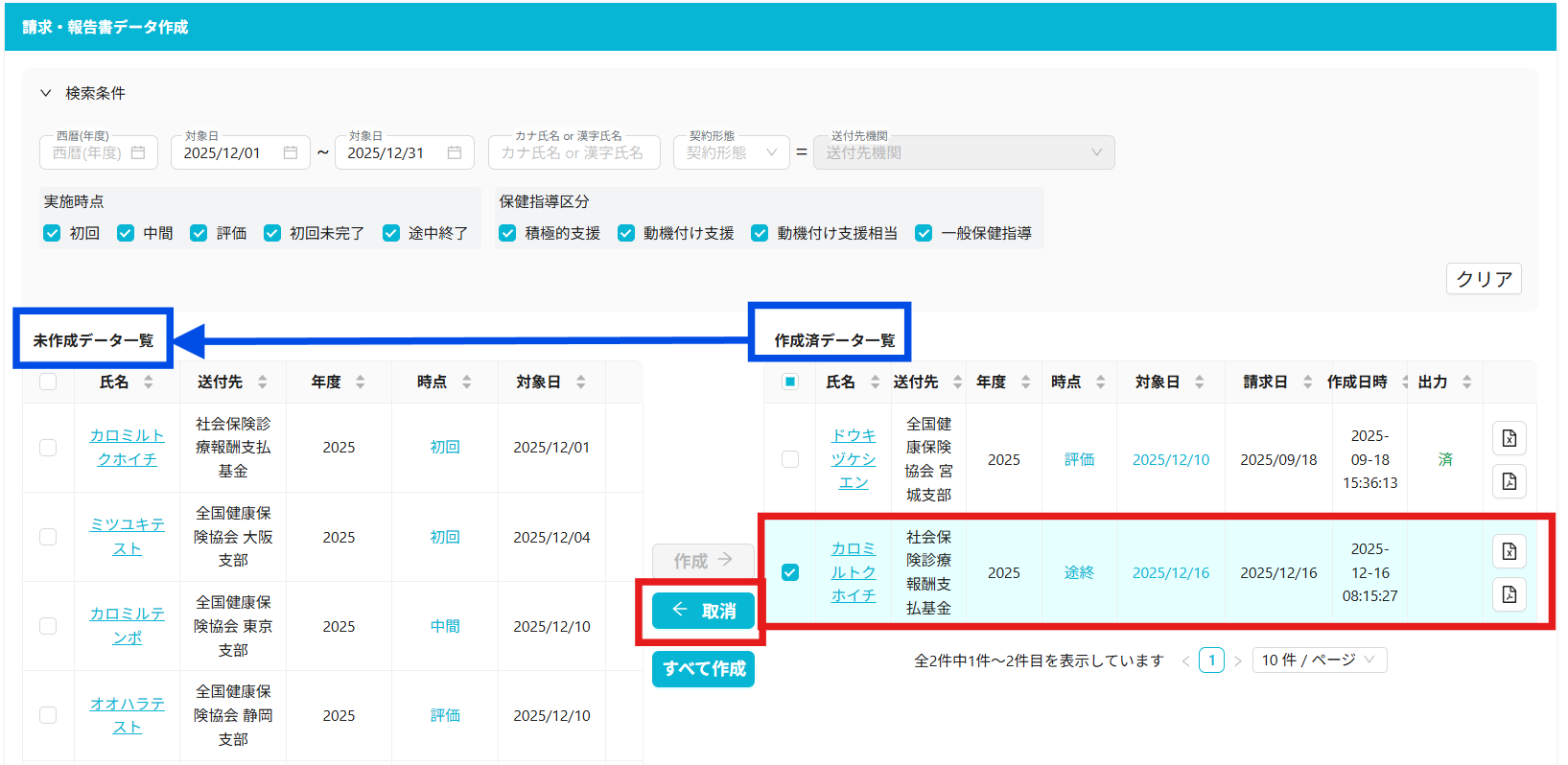Viewport: 1568px width, 765px height.
Task: Click the すべて作成 button
Action: [703, 668]
